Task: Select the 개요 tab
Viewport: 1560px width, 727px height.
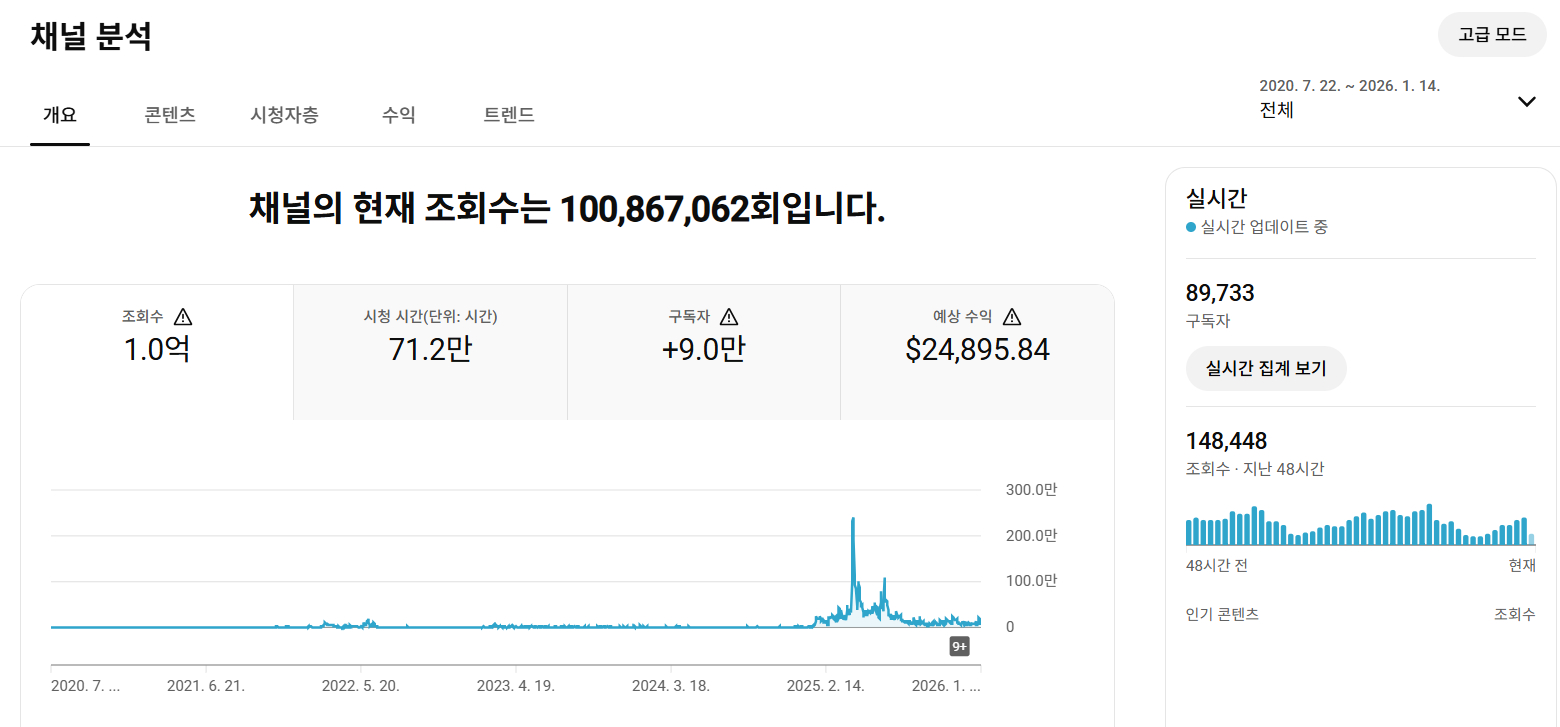Action: tap(60, 115)
